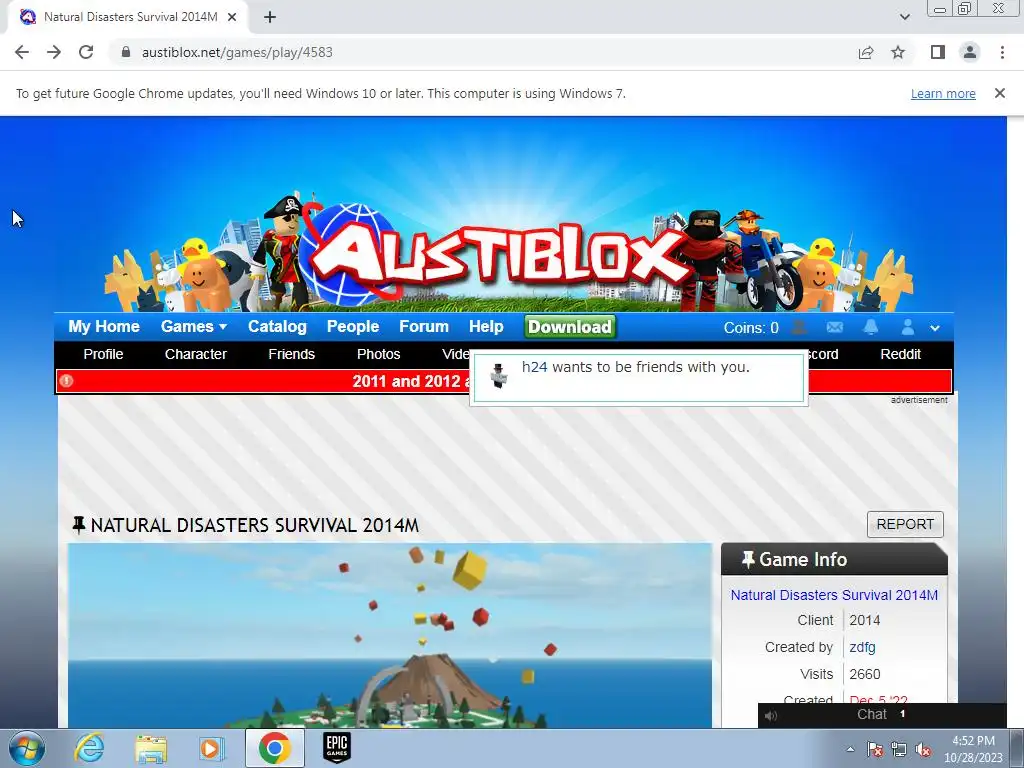Go forward in browser history

pos(54,52)
